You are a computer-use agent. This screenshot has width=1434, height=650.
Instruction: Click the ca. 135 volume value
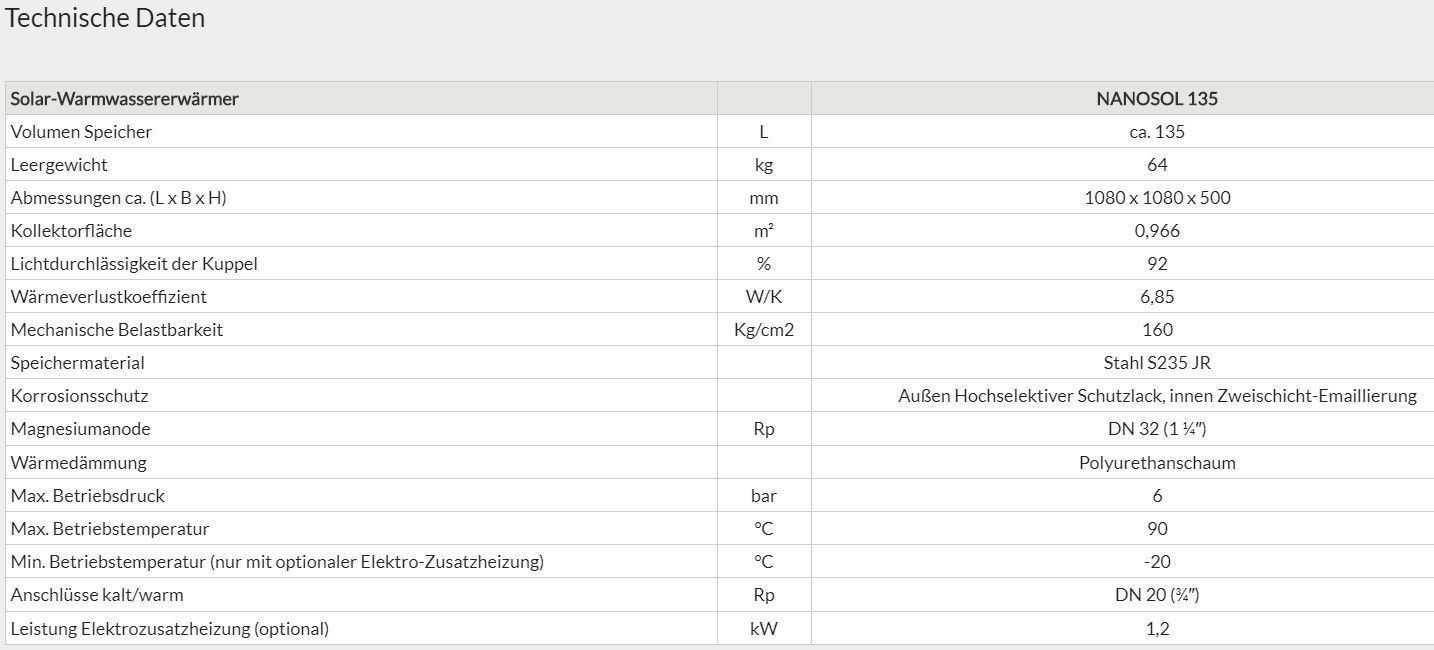click(1157, 132)
